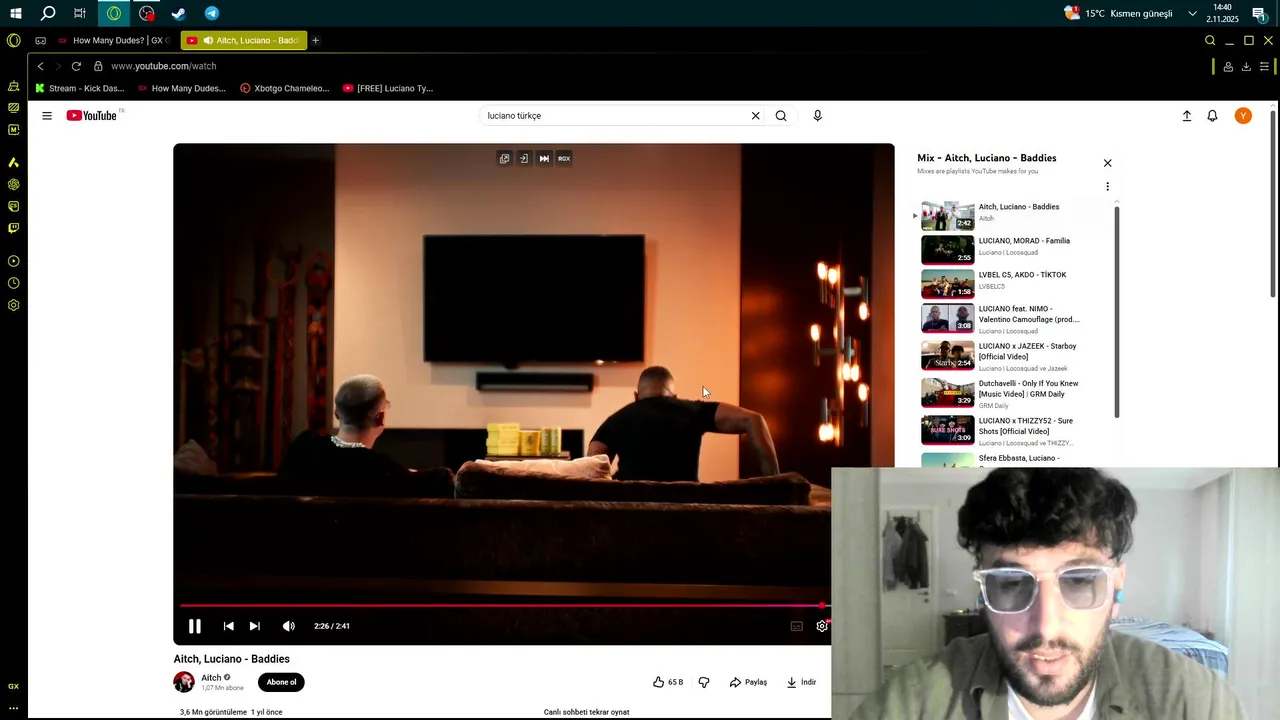1280x720 pixels.
Task: Go back in browser history
Action: [41, 66]
